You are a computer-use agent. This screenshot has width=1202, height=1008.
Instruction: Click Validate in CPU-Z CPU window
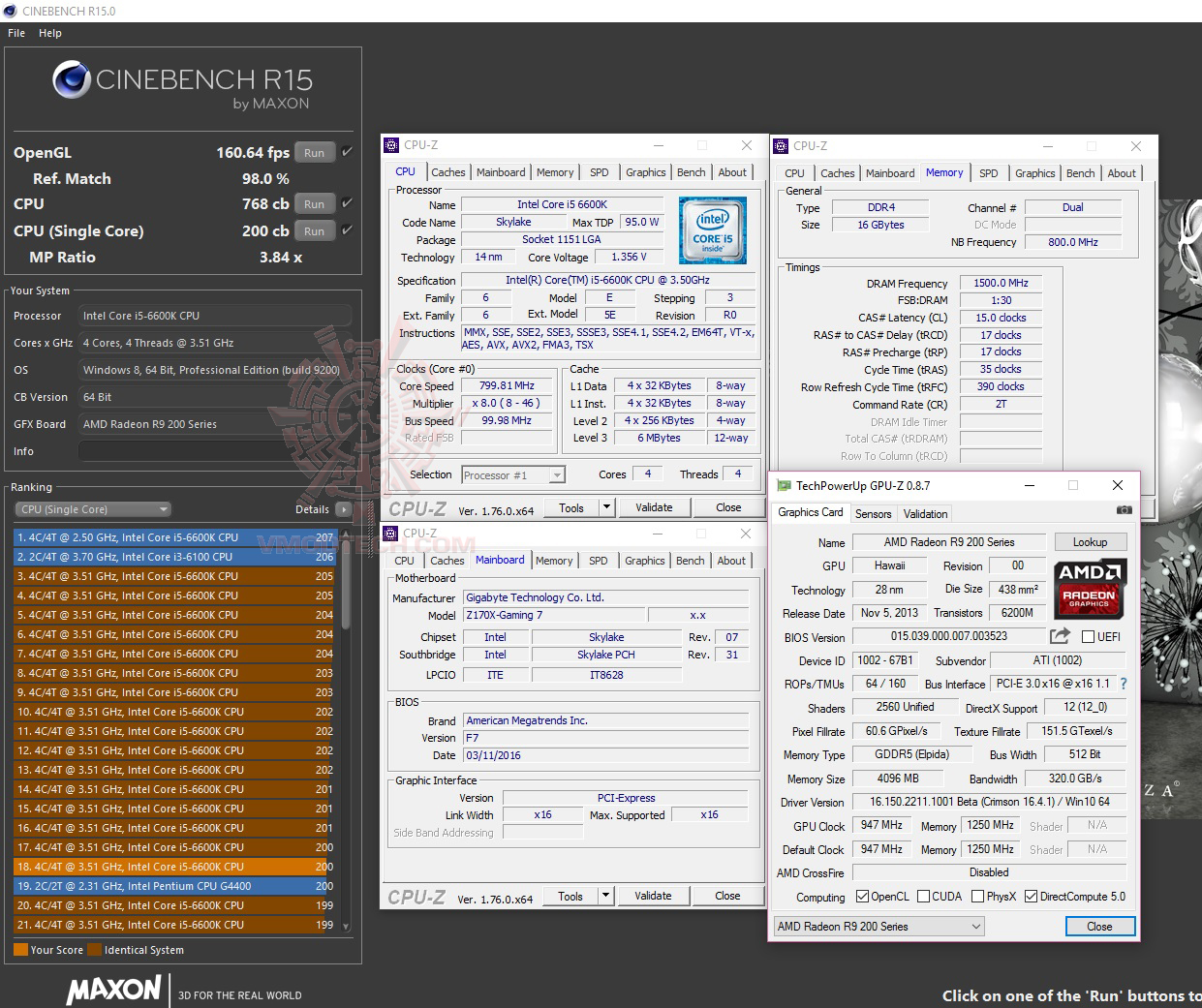[x=654, y=507]
